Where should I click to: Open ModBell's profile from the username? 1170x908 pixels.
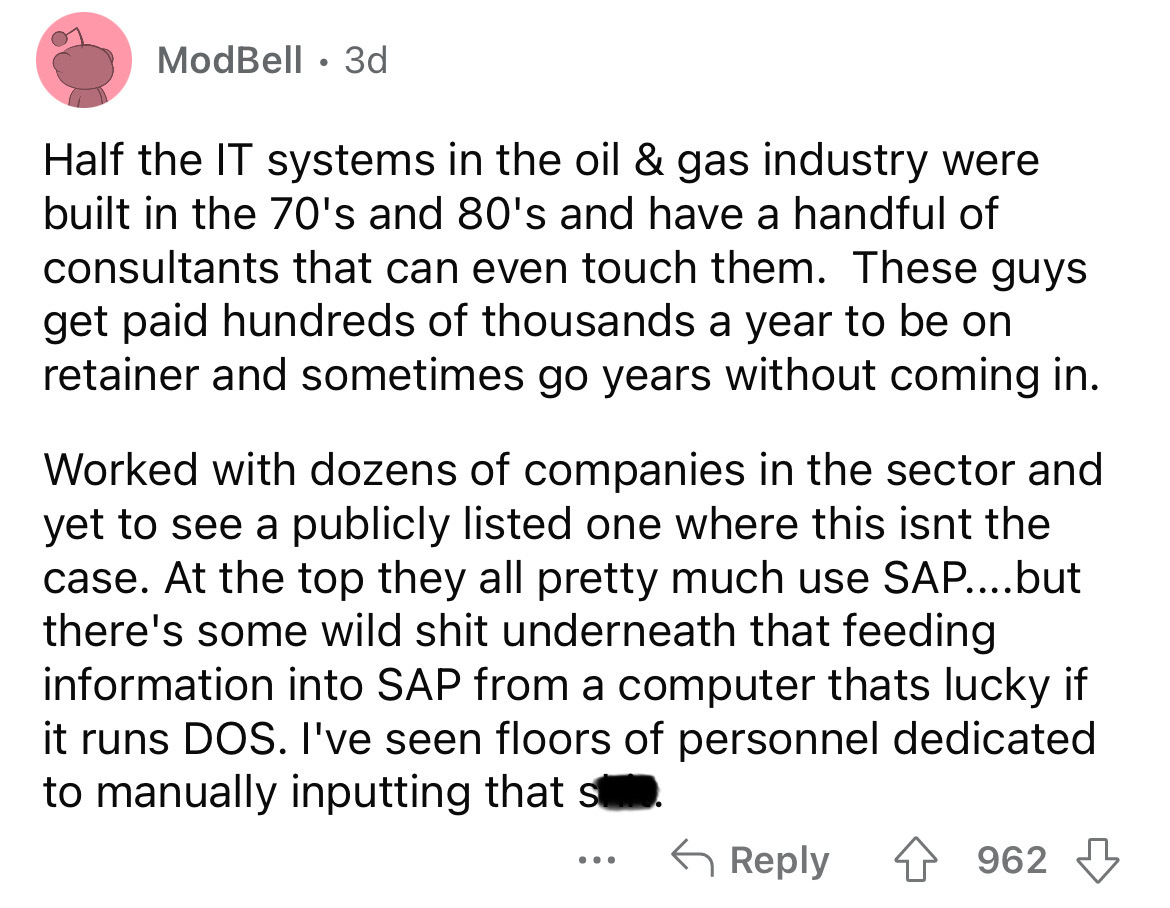(x=230, y=60)
